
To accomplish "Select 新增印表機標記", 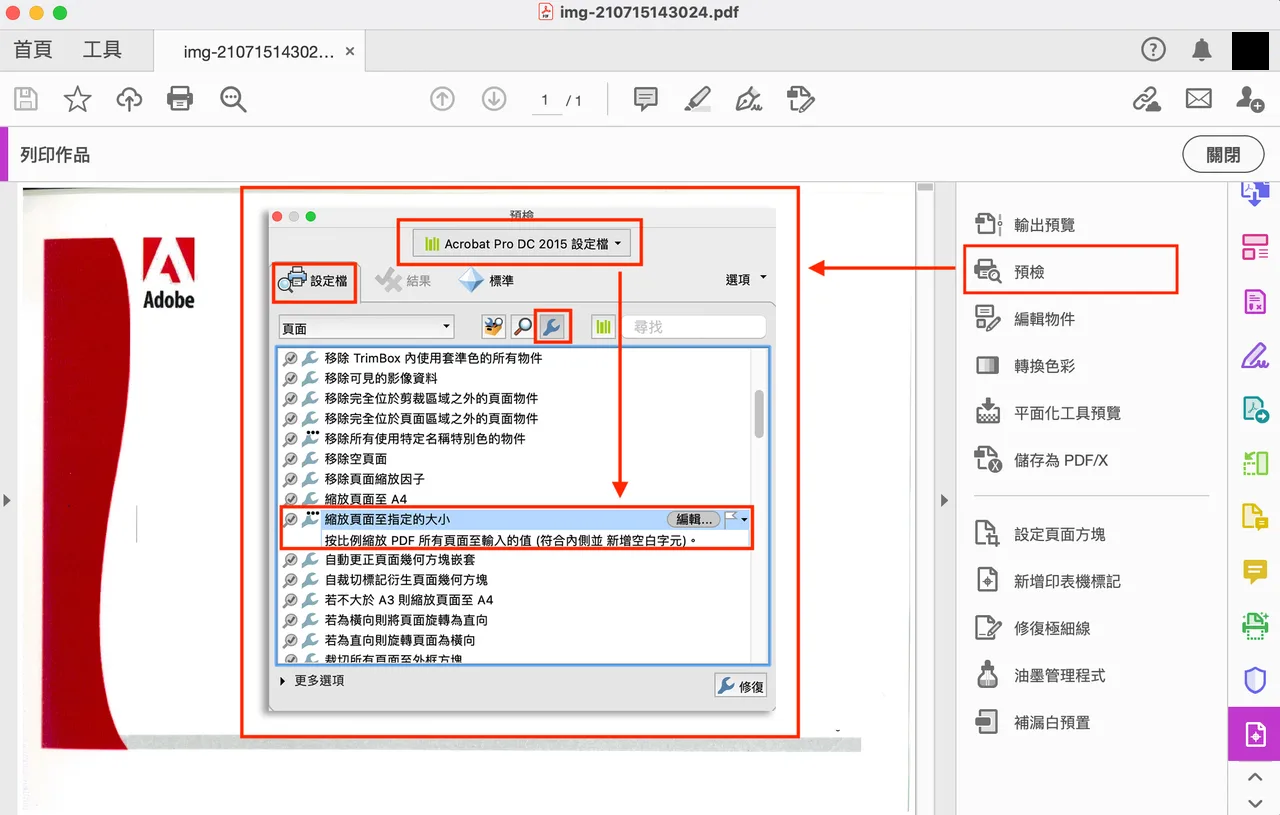I will tap(1067, 581).
